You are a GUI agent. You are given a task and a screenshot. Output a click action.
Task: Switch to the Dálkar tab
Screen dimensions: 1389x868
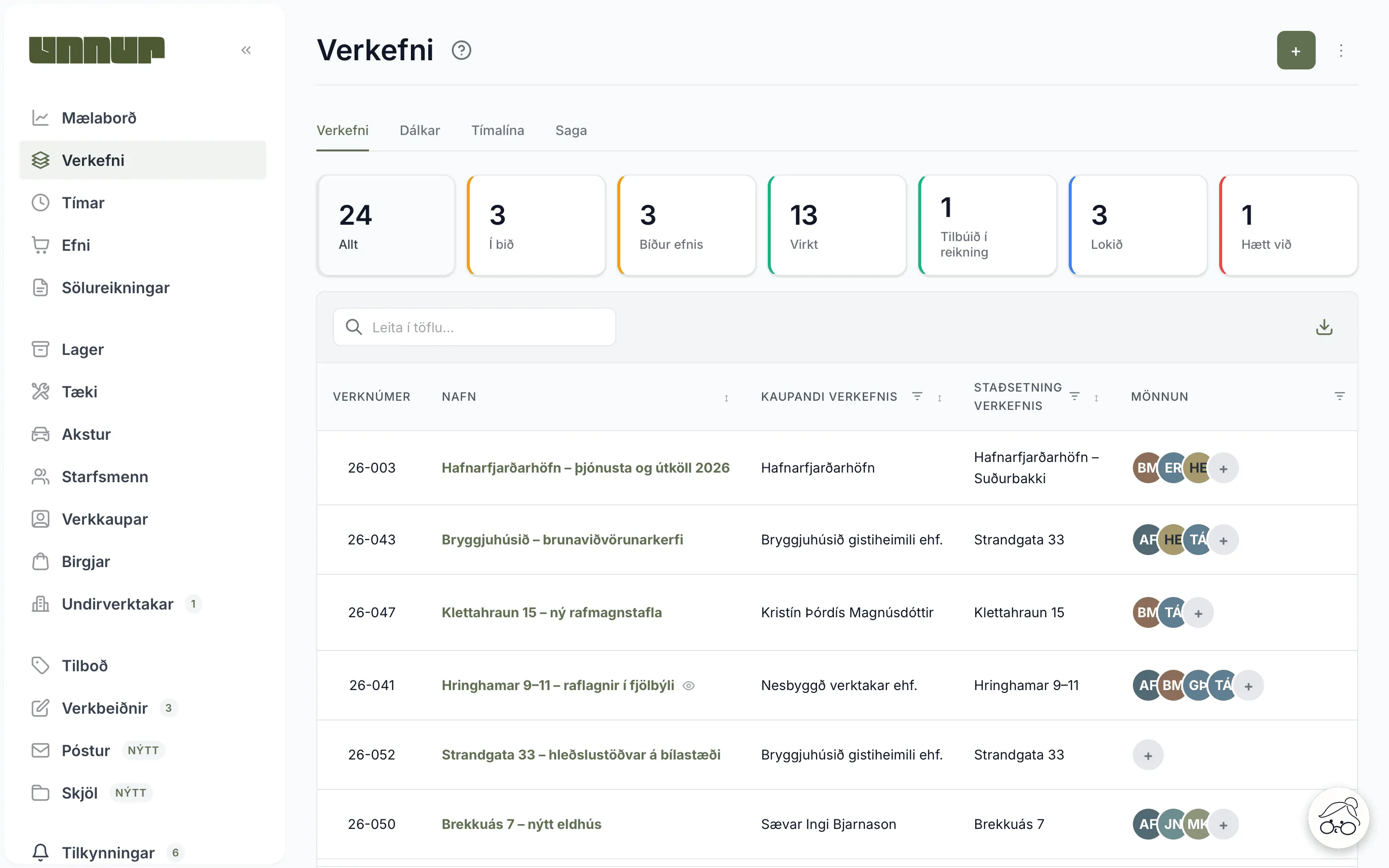(420, 130)
